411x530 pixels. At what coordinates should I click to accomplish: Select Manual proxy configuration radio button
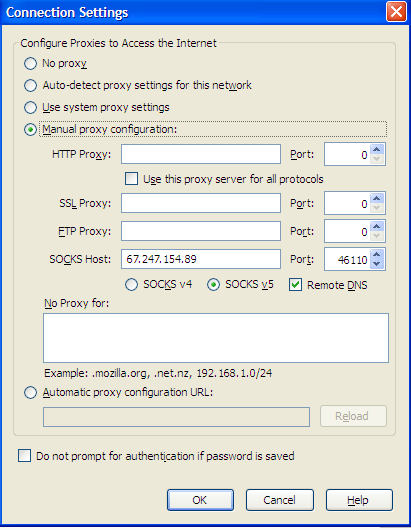click(30, 129)
